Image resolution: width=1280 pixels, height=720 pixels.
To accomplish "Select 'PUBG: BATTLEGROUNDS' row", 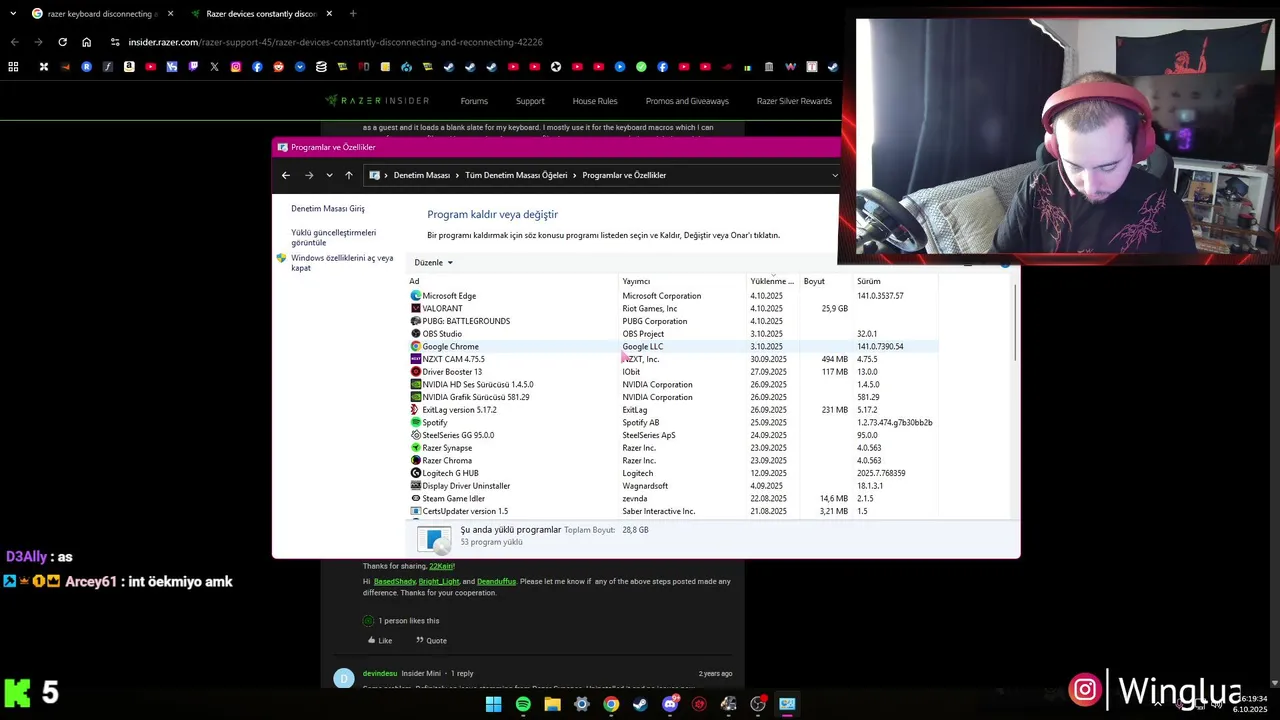I will 673,321.
